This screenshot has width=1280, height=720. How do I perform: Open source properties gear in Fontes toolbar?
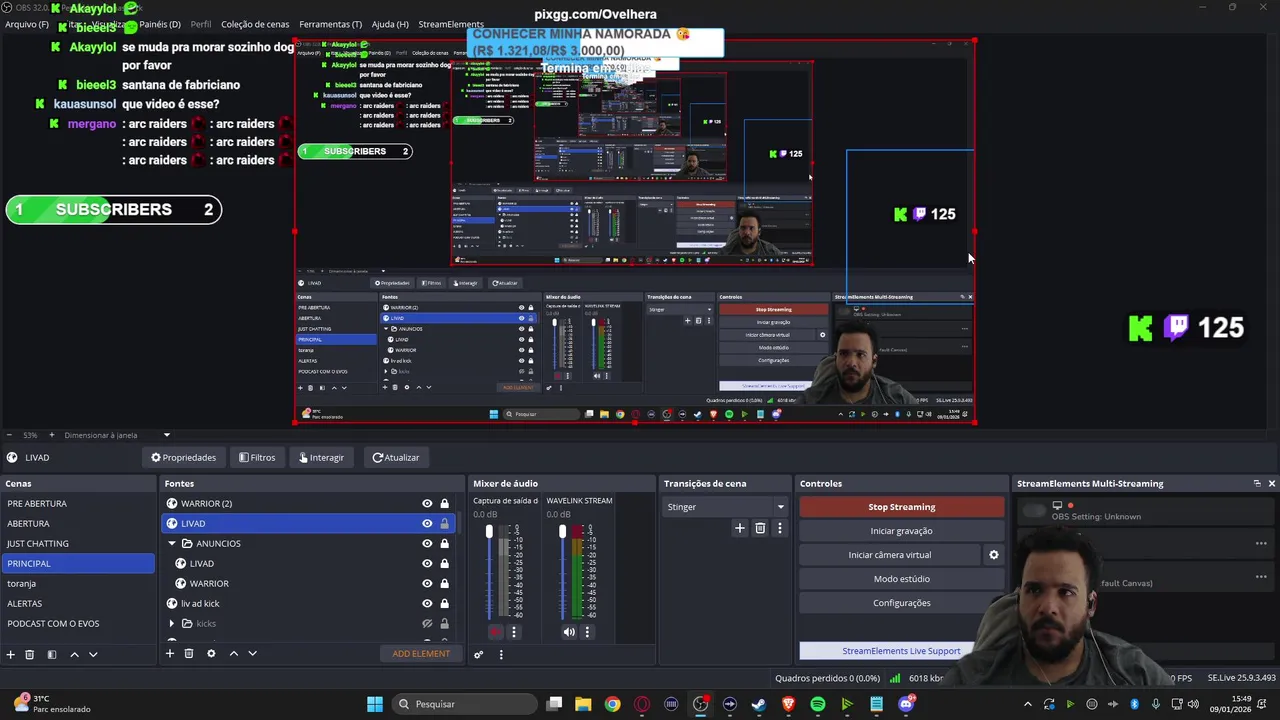[211, 653]
